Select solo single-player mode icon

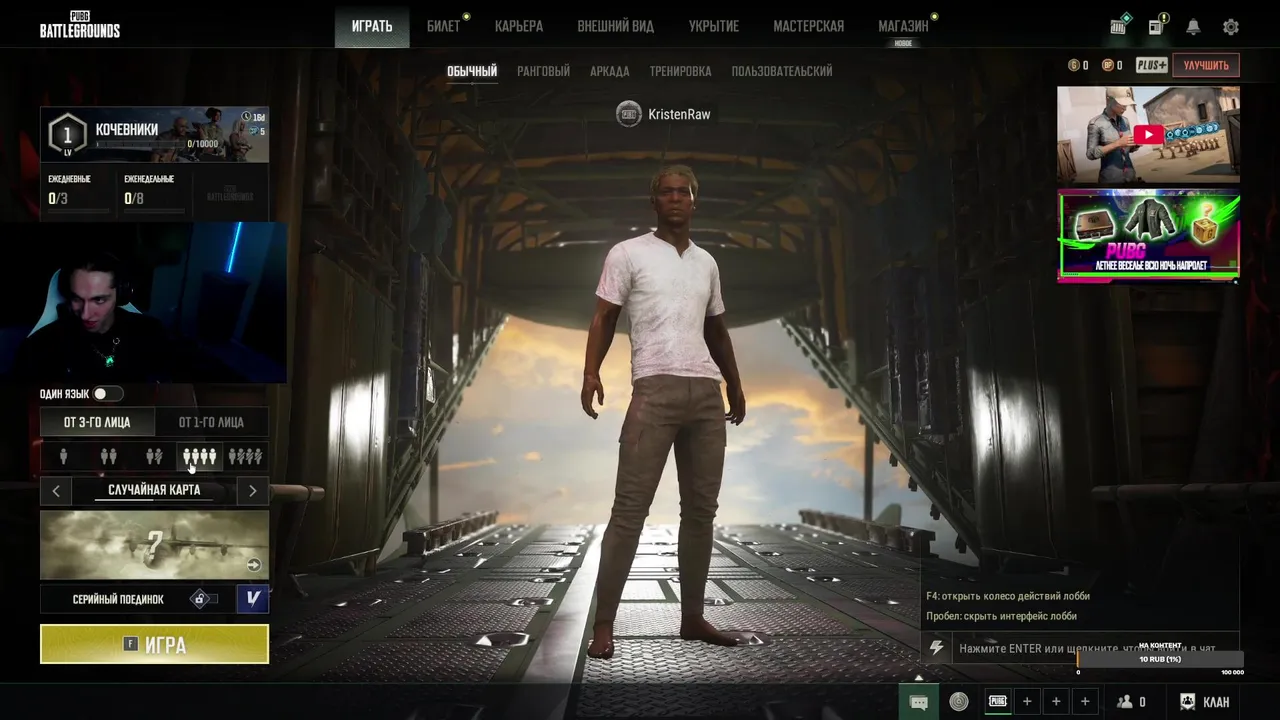coord(63,457)
